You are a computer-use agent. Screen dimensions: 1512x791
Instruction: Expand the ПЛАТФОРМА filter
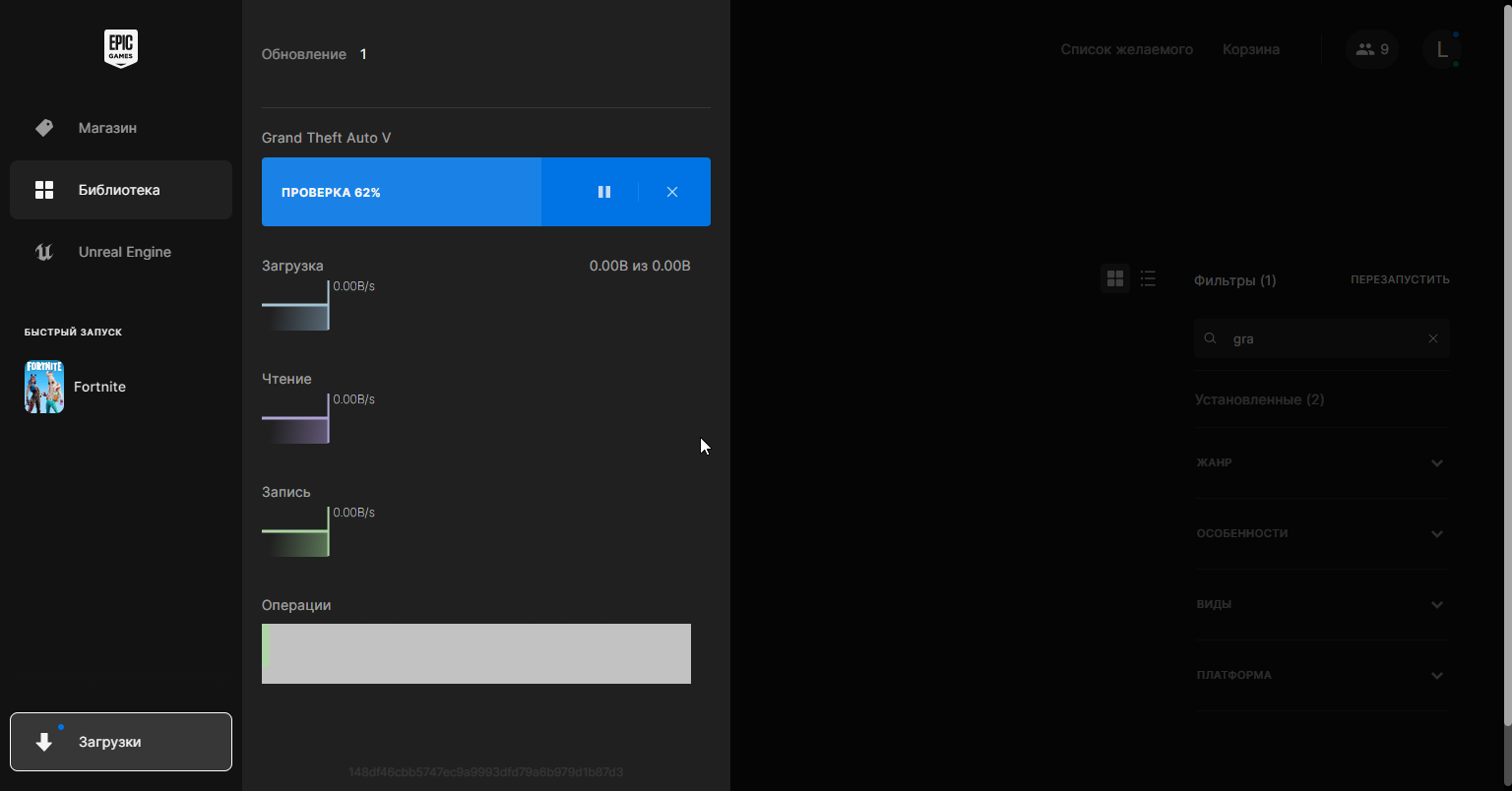click(1322, 675)
